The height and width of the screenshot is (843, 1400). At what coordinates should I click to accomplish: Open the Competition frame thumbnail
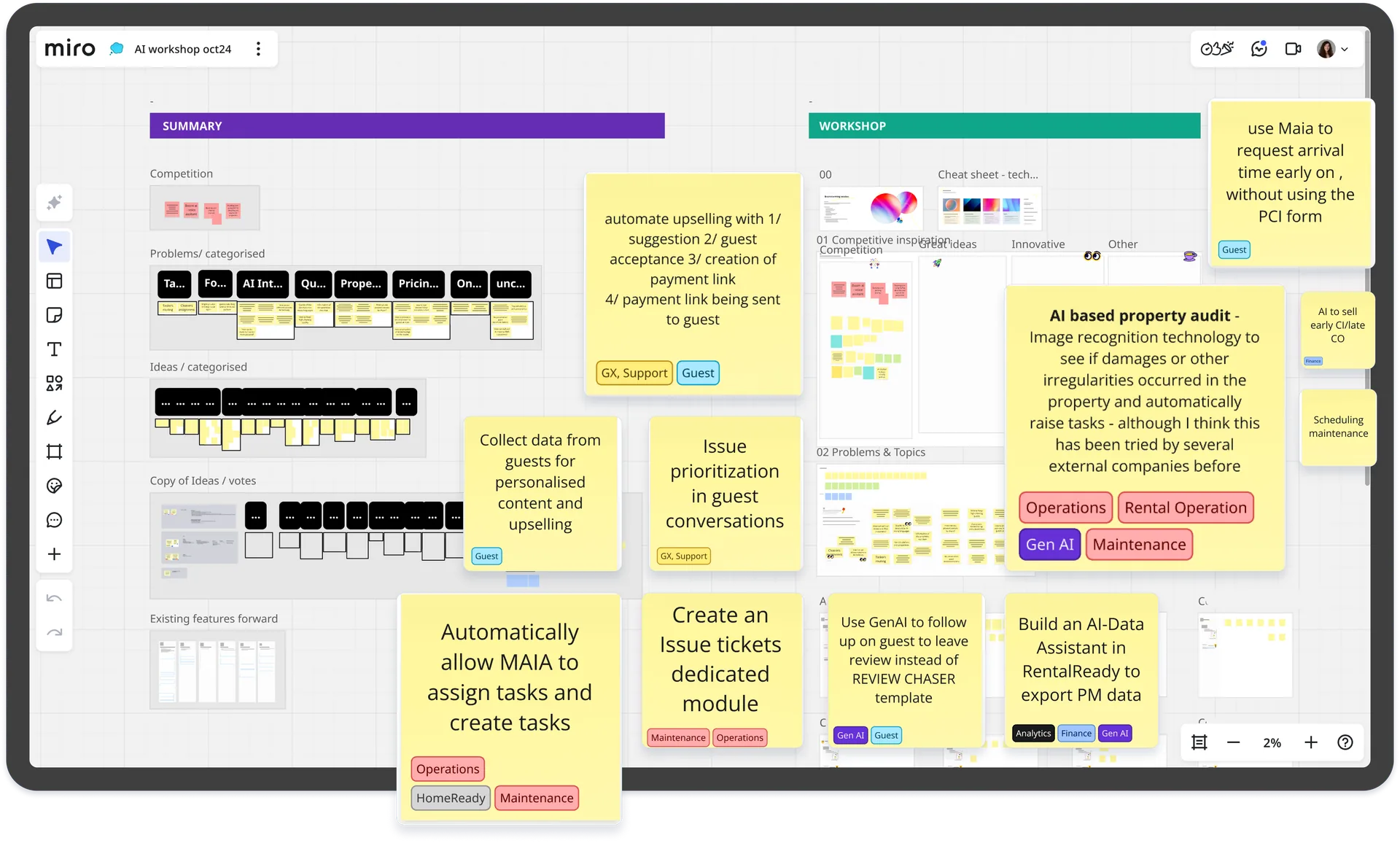point(205,208)
